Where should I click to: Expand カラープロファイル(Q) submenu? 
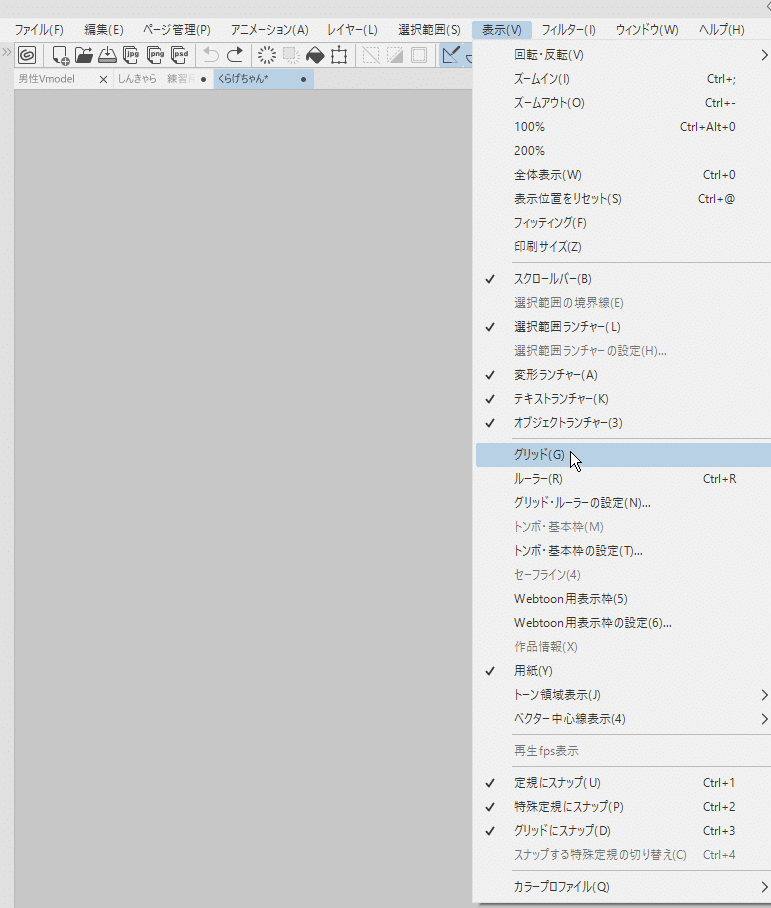(x=623, y=887)
